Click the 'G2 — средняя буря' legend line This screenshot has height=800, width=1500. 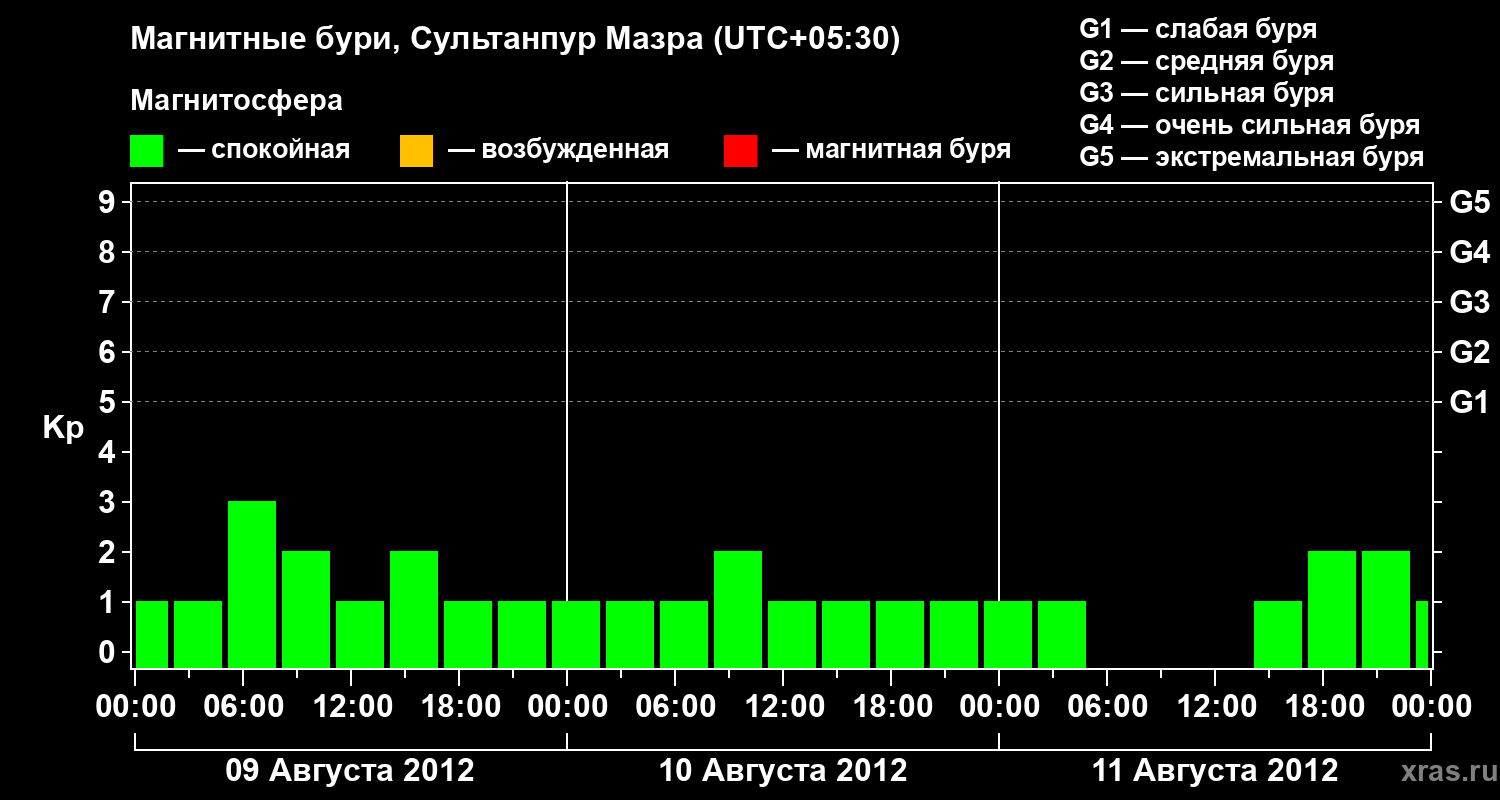pos(1206,61)
